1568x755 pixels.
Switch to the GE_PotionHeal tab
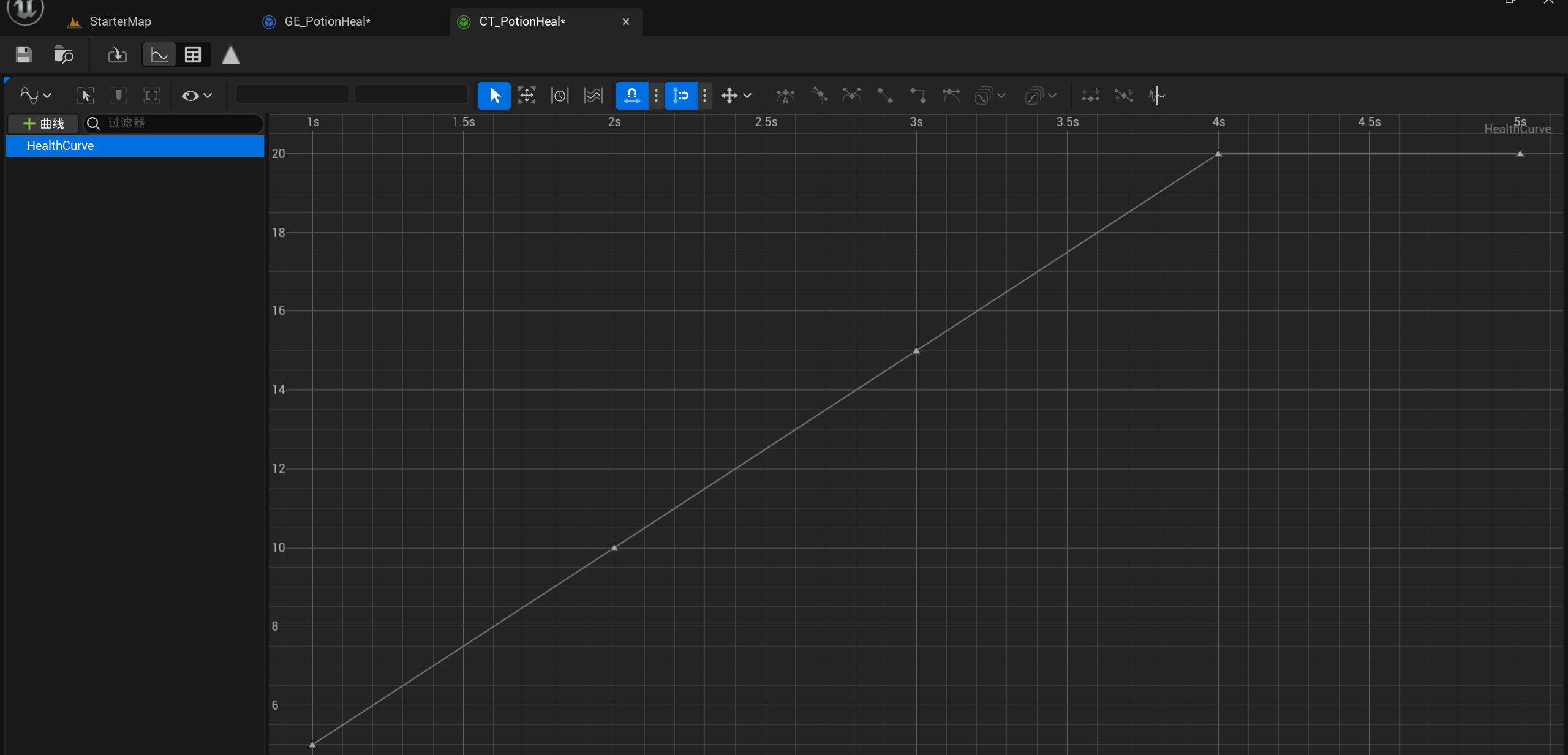pos(317,21)
